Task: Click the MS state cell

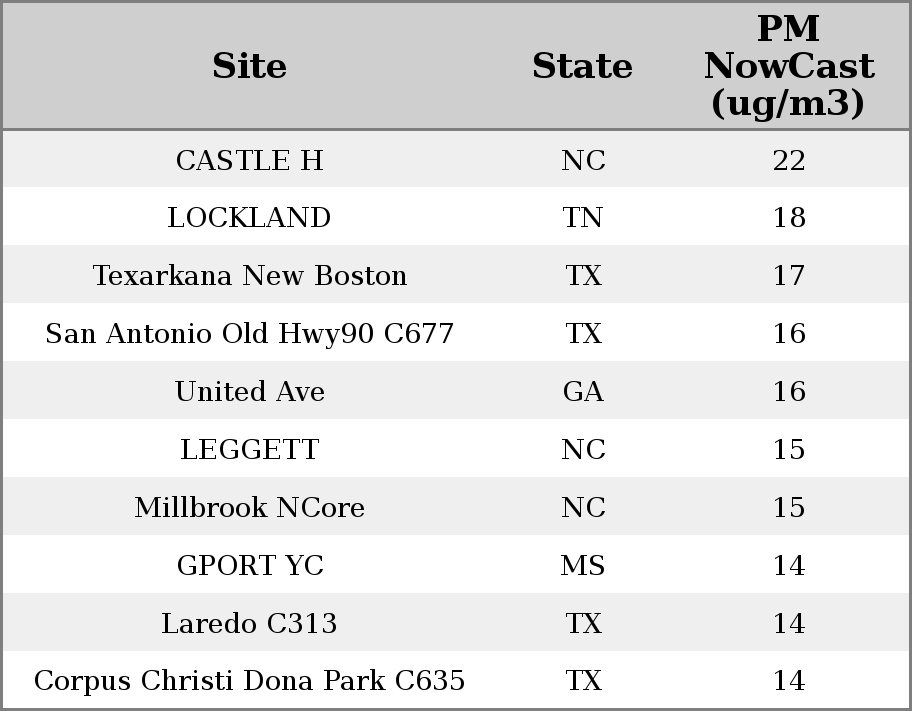Action: pos(583,566)
